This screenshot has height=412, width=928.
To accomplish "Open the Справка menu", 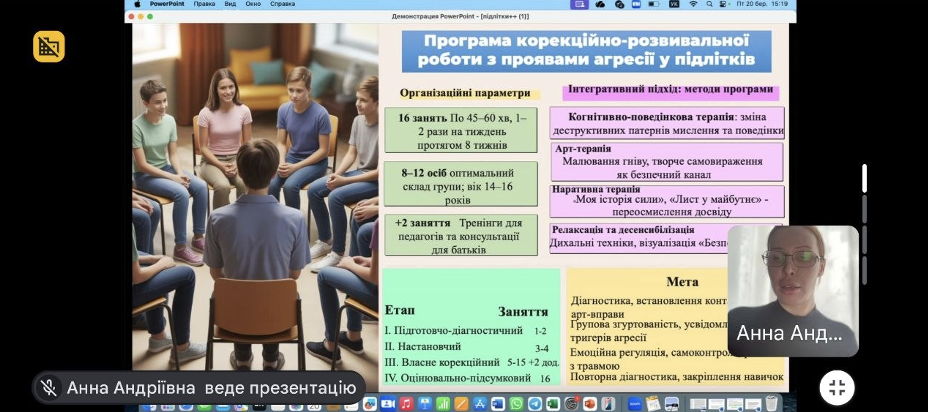I will (282, 4).
